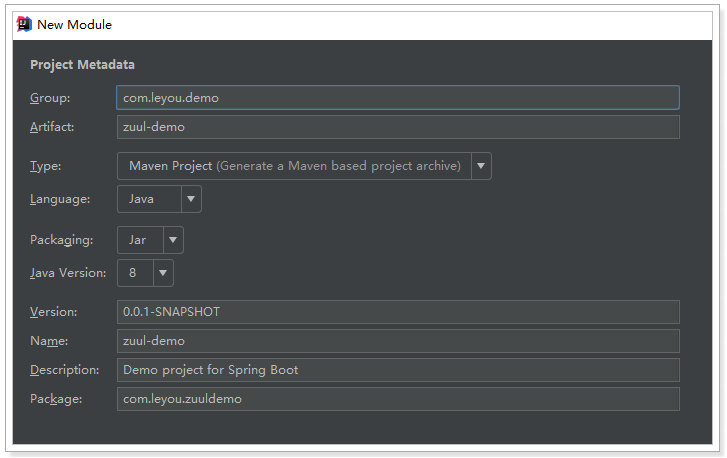
Task: Open the Language dropdown arrow
Action: [x=191, y=199]
